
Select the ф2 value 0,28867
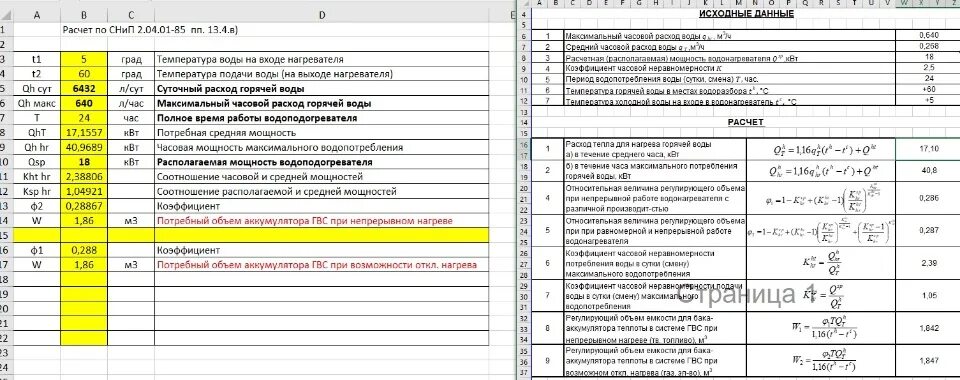coord(84,206)
